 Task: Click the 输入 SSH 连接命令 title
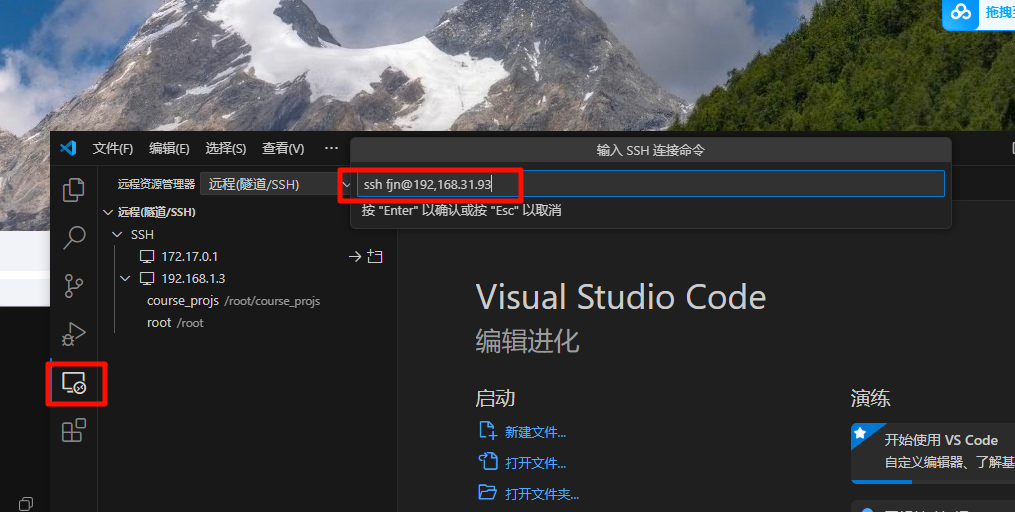pos(651,150)
